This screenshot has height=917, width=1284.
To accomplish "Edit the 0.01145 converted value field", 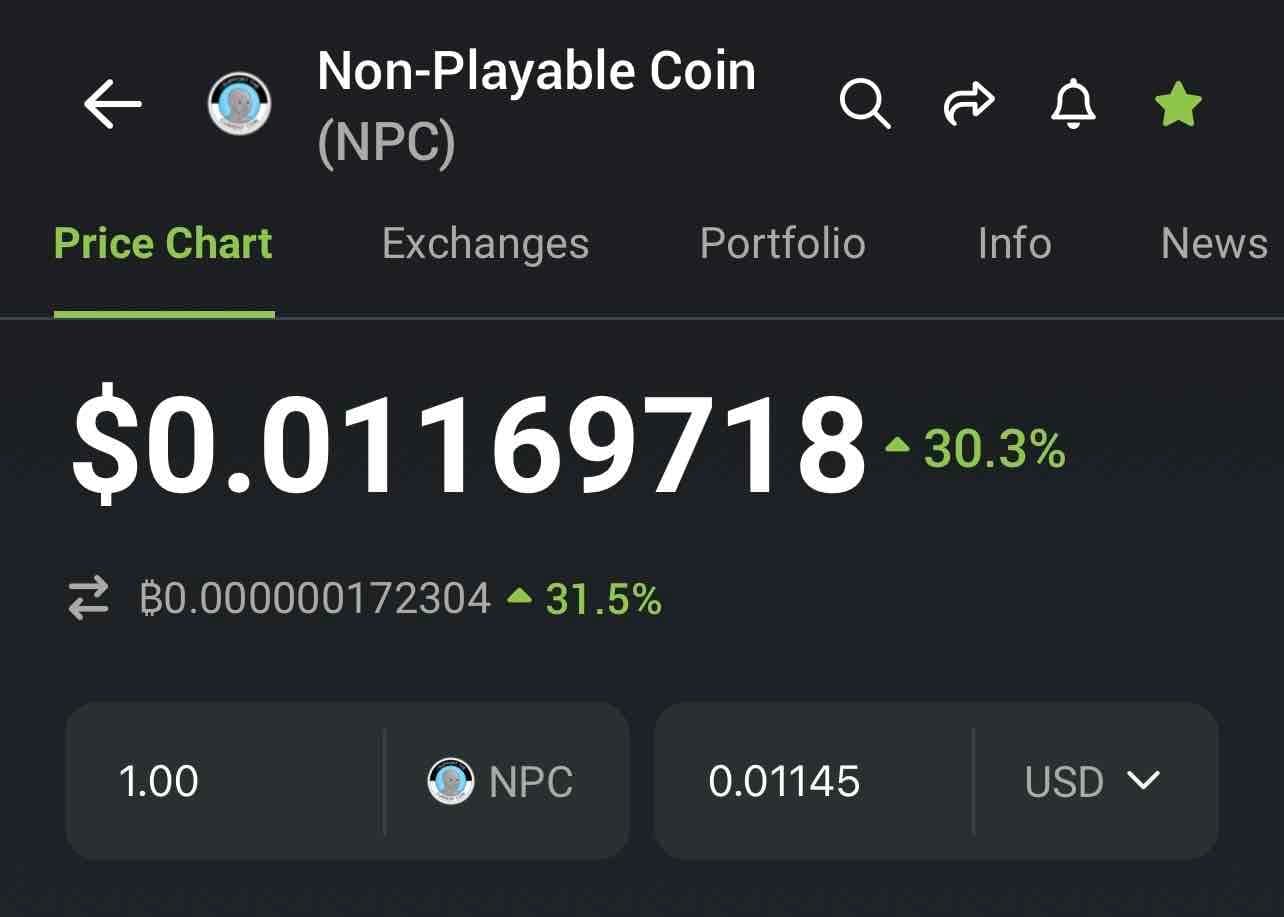I will 810,781.
